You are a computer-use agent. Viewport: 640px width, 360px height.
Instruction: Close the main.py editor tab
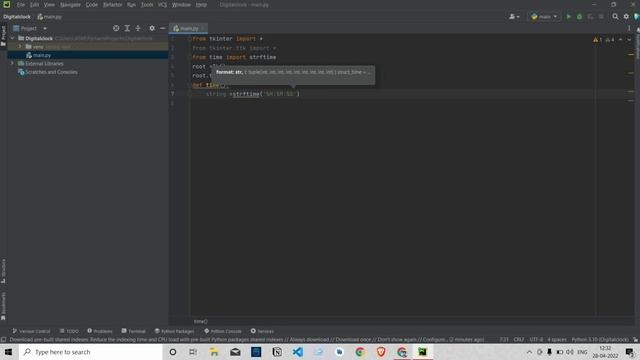[203, 28]
